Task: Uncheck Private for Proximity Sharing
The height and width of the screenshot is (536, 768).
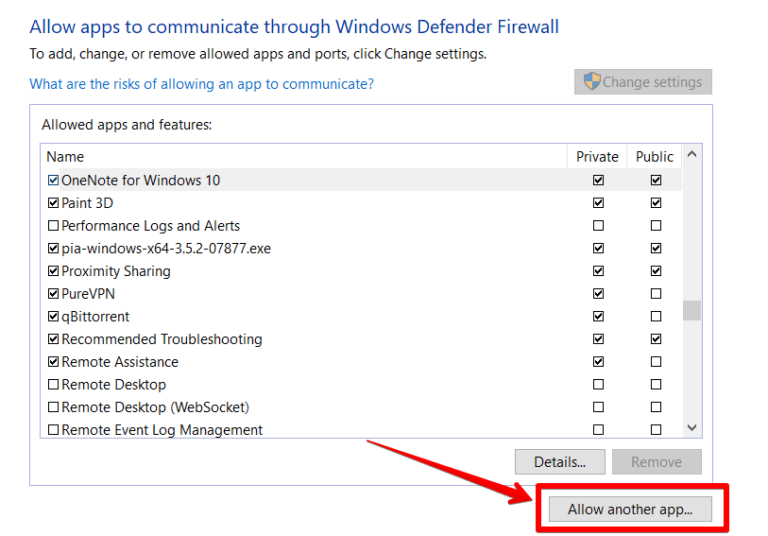Action: [598, 271]
